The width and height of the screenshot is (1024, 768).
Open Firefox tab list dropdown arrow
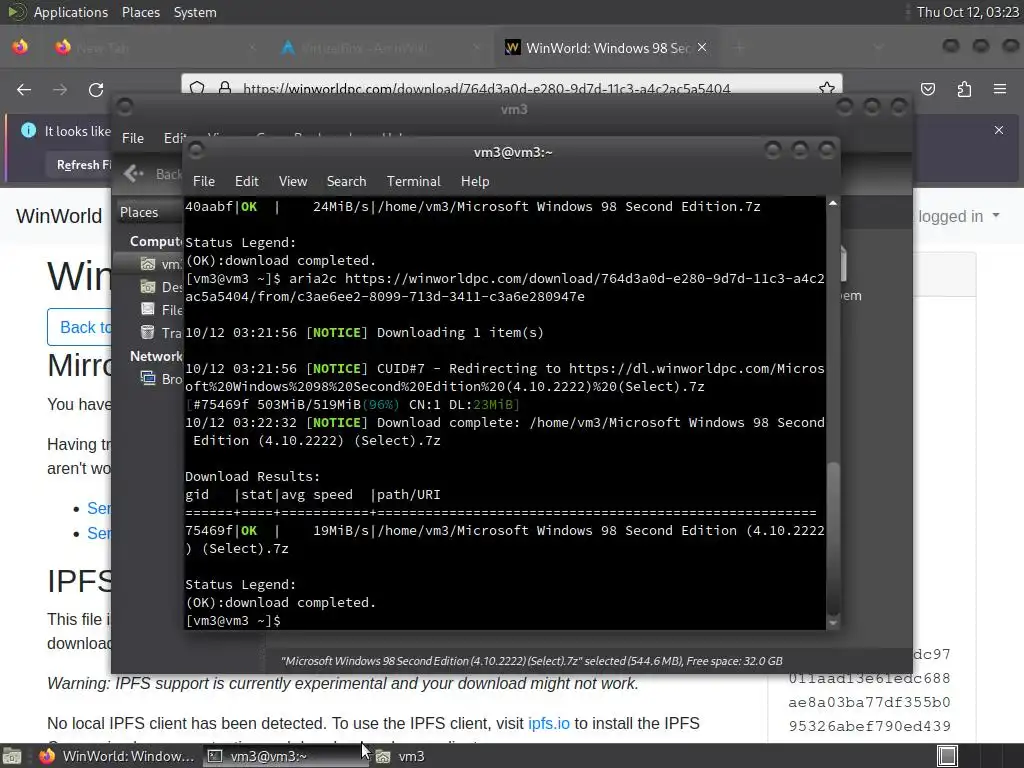[878, 48]
